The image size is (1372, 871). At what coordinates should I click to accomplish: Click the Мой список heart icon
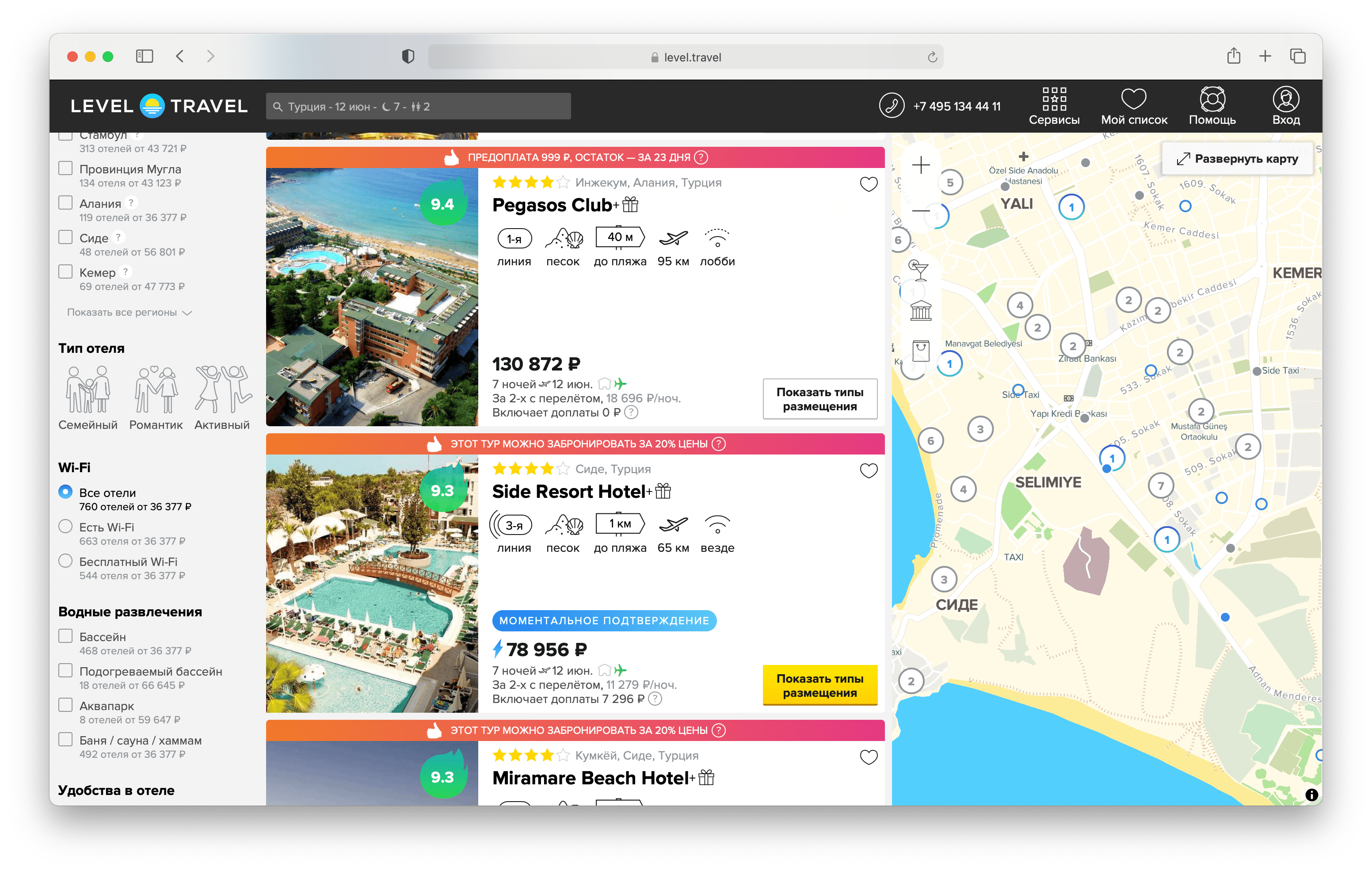[x=1131, y=99]
